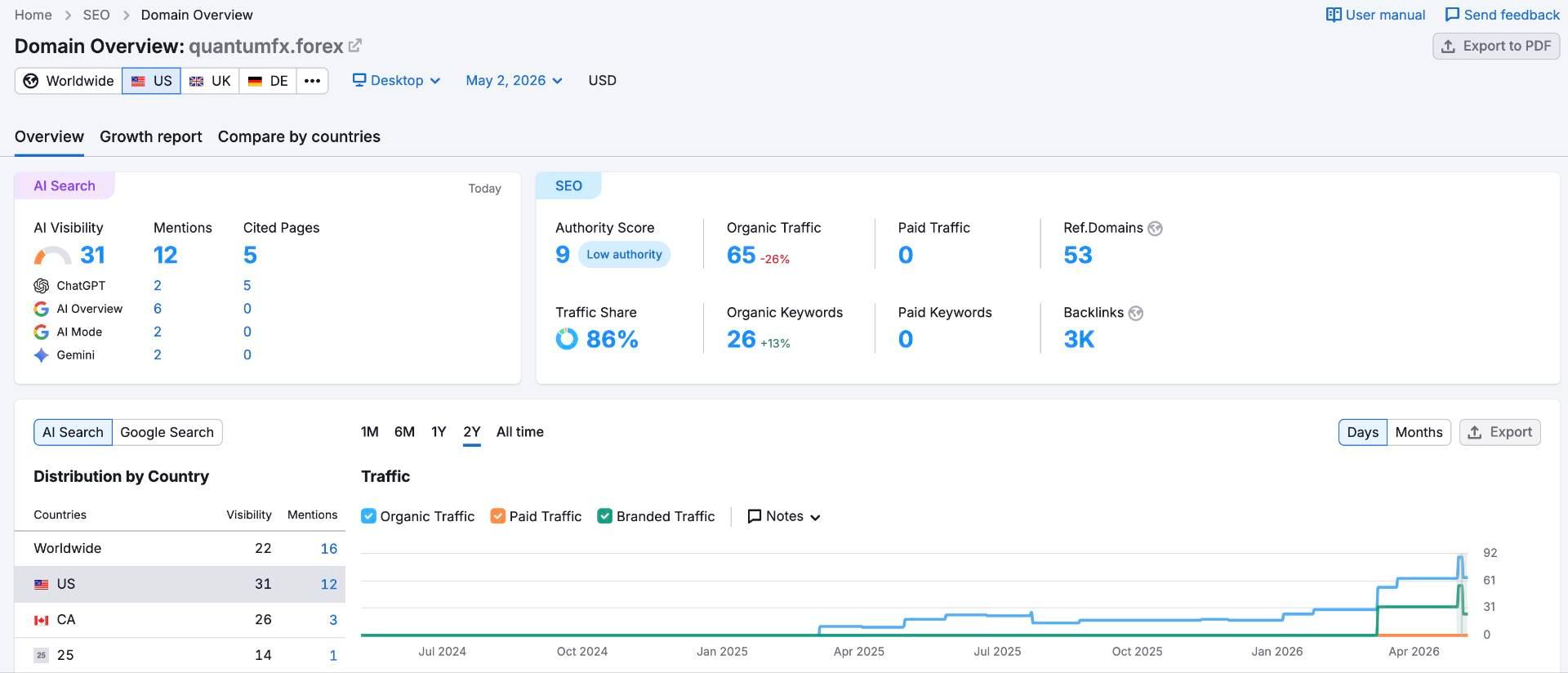Image resolution: width=1568 pixels, height=673 pixels.
Task: Click CA mentions value 3
Action: (333, 621)
